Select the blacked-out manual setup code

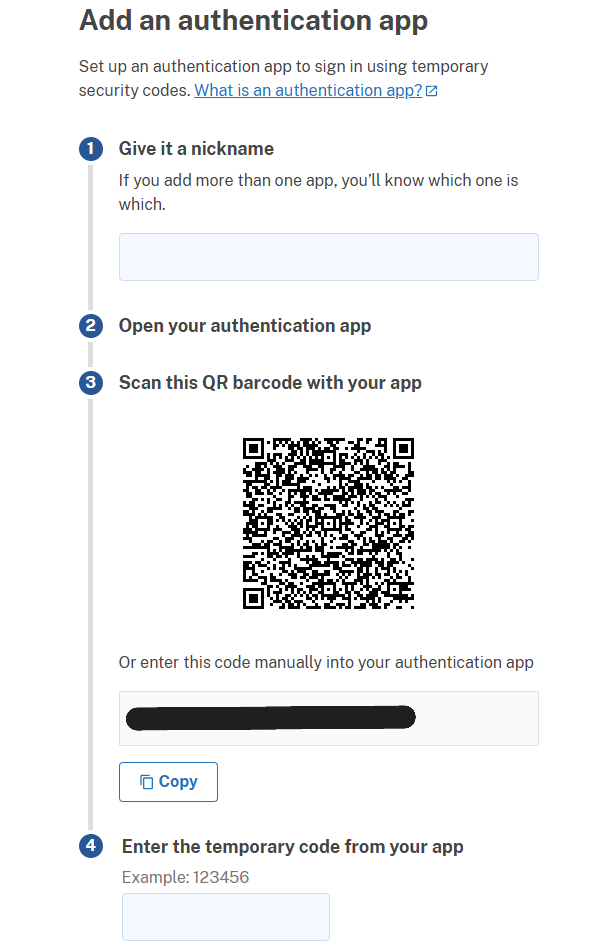(270, 717)
